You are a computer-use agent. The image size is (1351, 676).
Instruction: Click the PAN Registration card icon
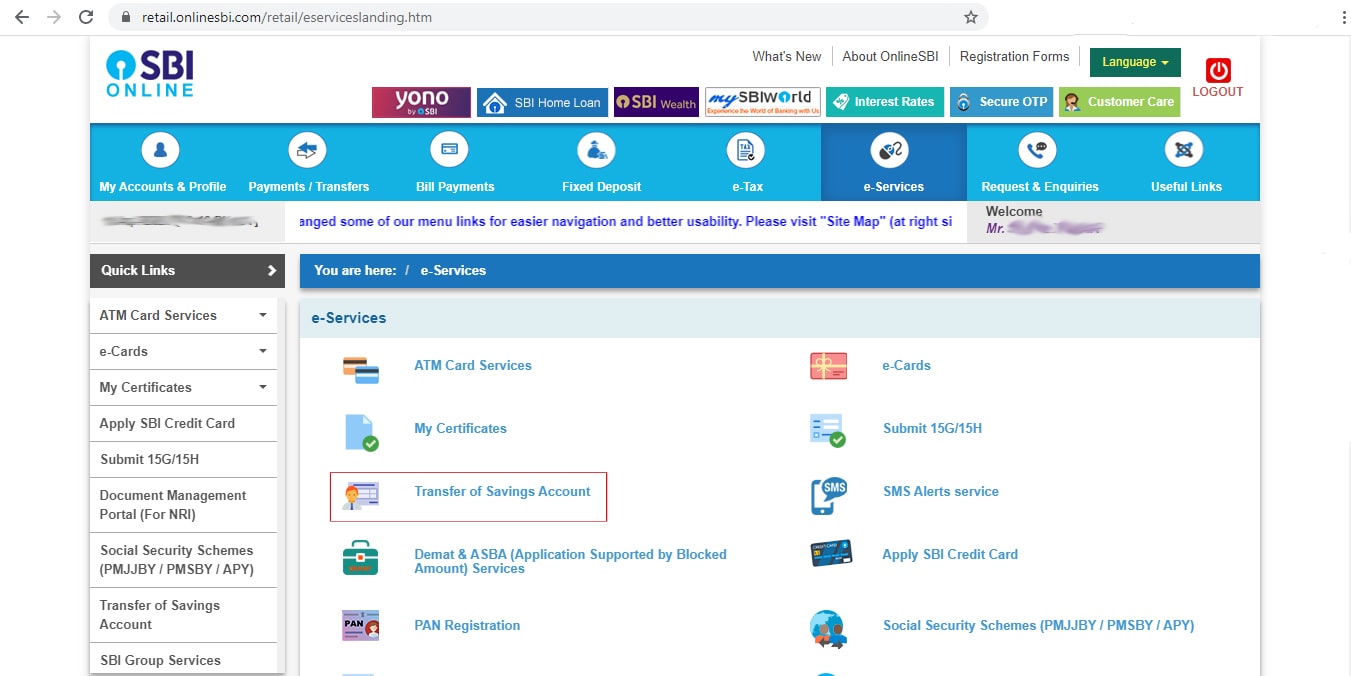pos(361,625)
